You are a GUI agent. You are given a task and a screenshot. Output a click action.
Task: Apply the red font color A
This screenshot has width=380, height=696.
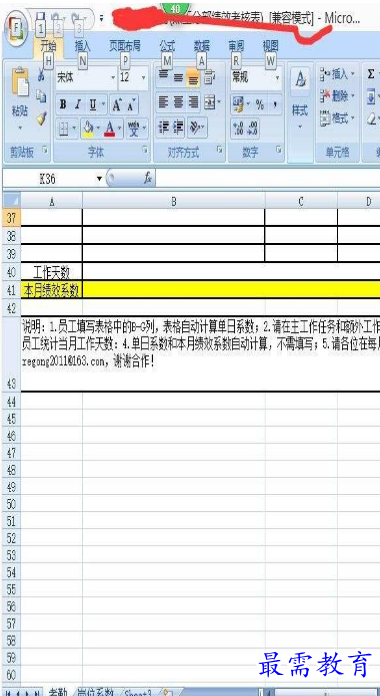(110, 129)
